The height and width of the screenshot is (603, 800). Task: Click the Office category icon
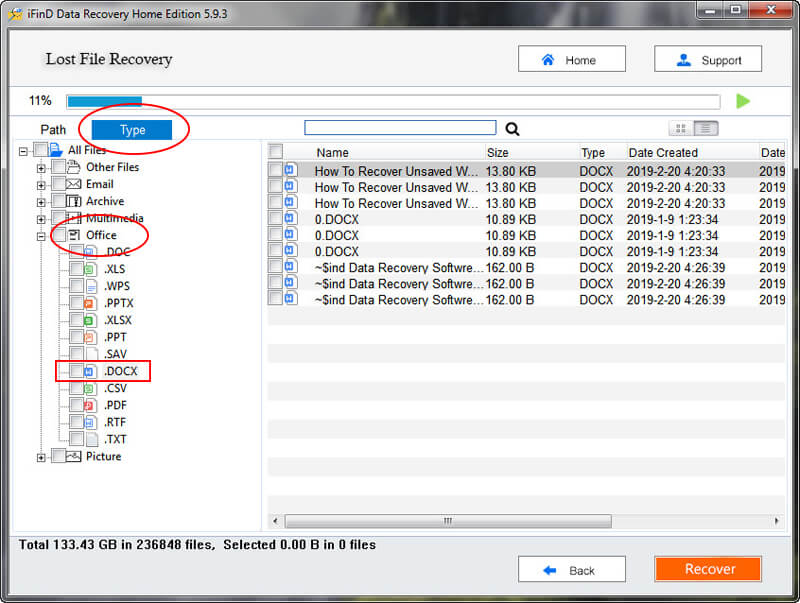[x=74, y=235]
